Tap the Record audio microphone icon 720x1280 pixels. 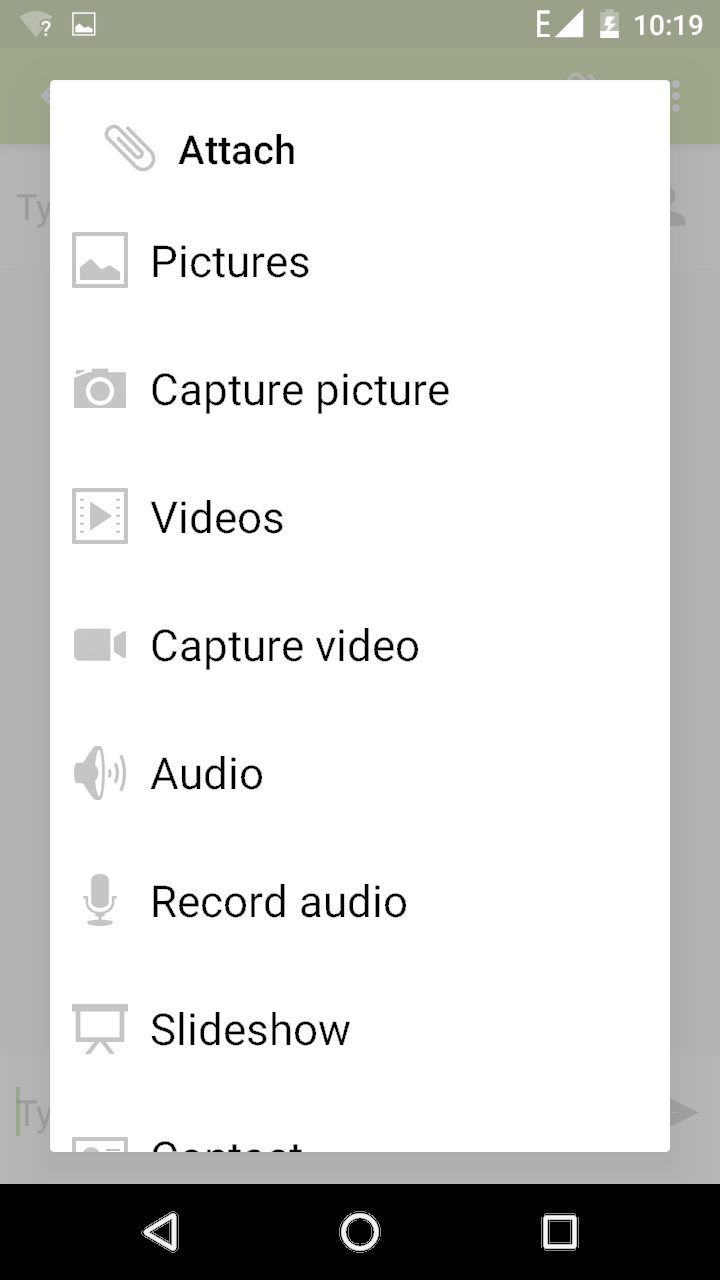[100, 900]
